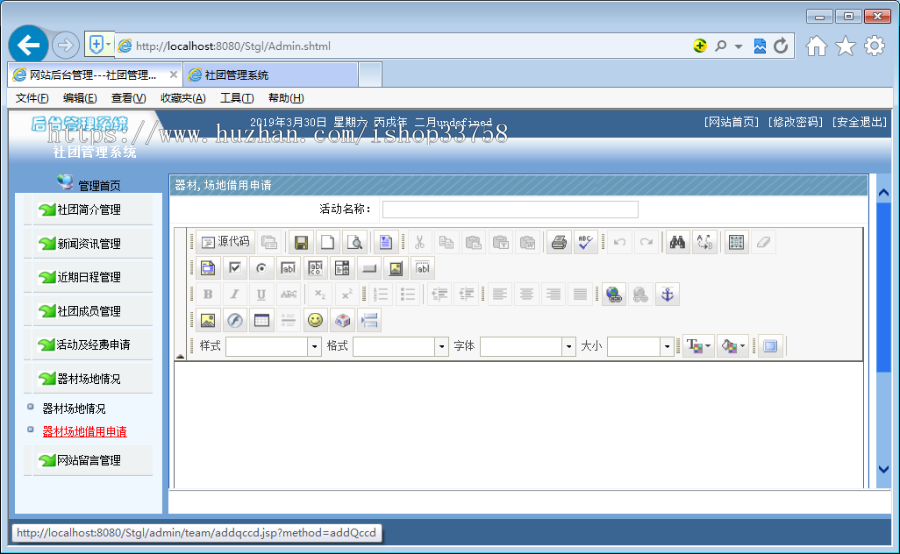Collapse the editor toolbar with small triangle
900x554 pixels.
(x=180, y=357)
